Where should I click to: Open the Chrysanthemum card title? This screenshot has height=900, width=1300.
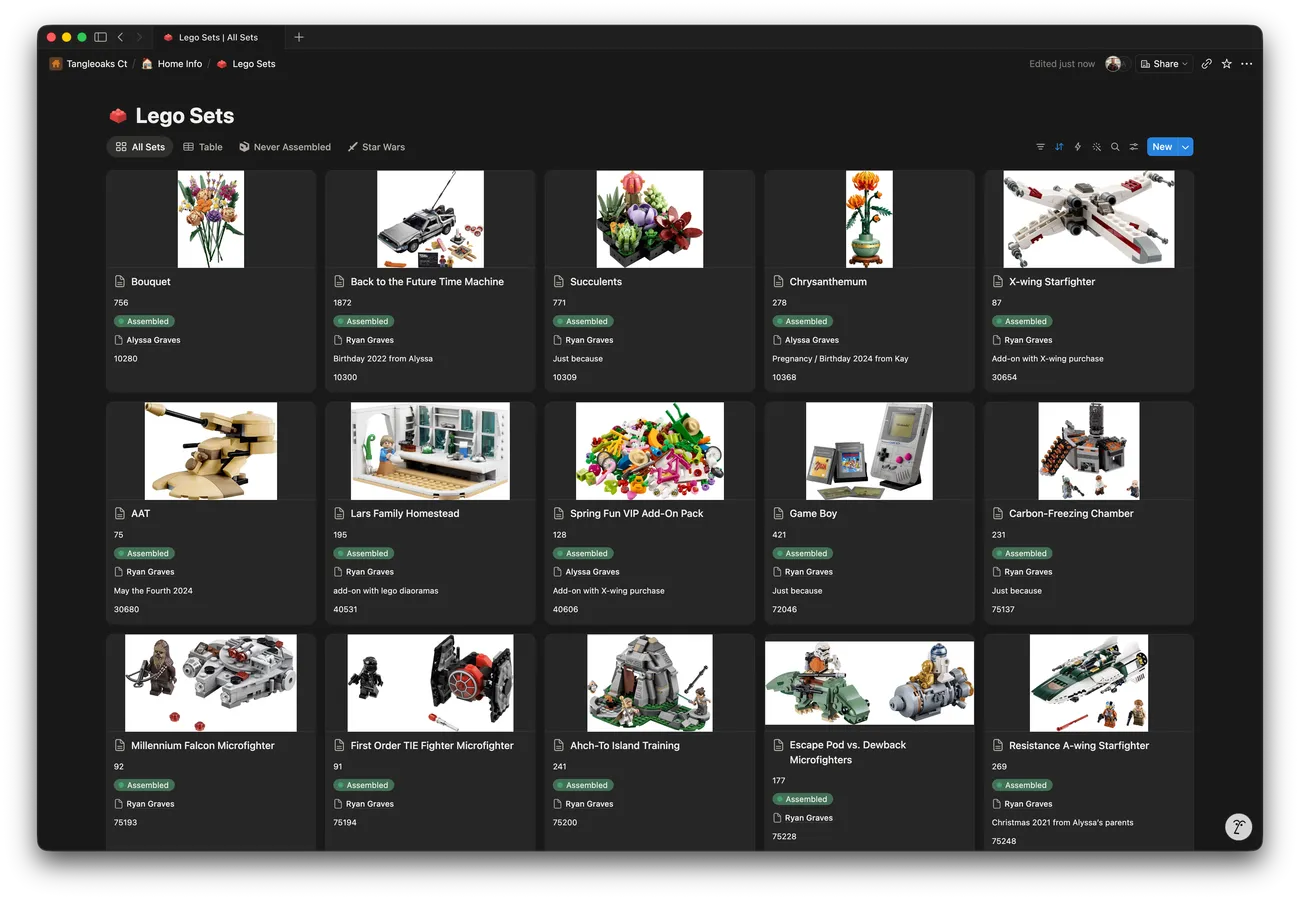828,282
